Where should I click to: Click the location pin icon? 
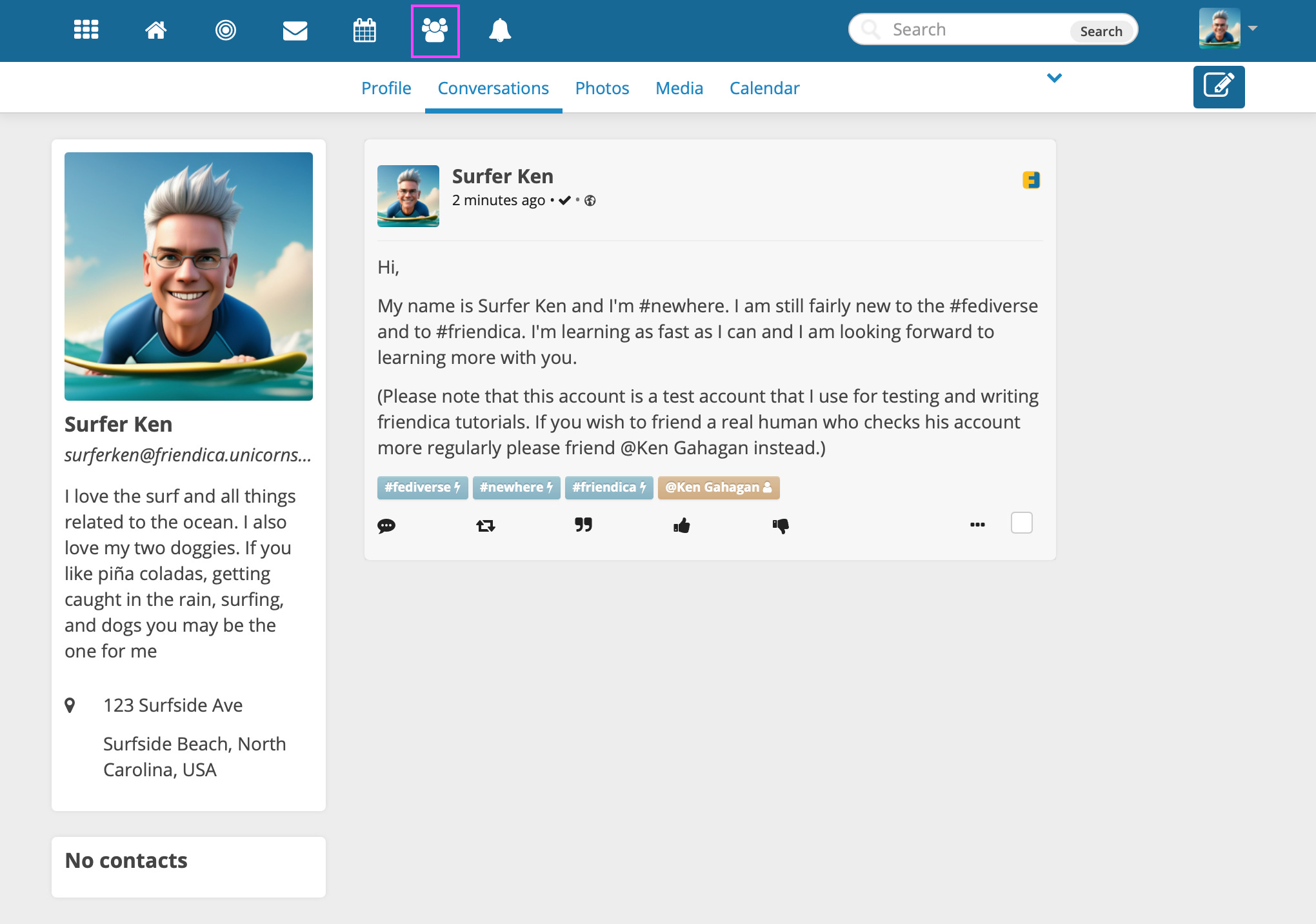70,705
